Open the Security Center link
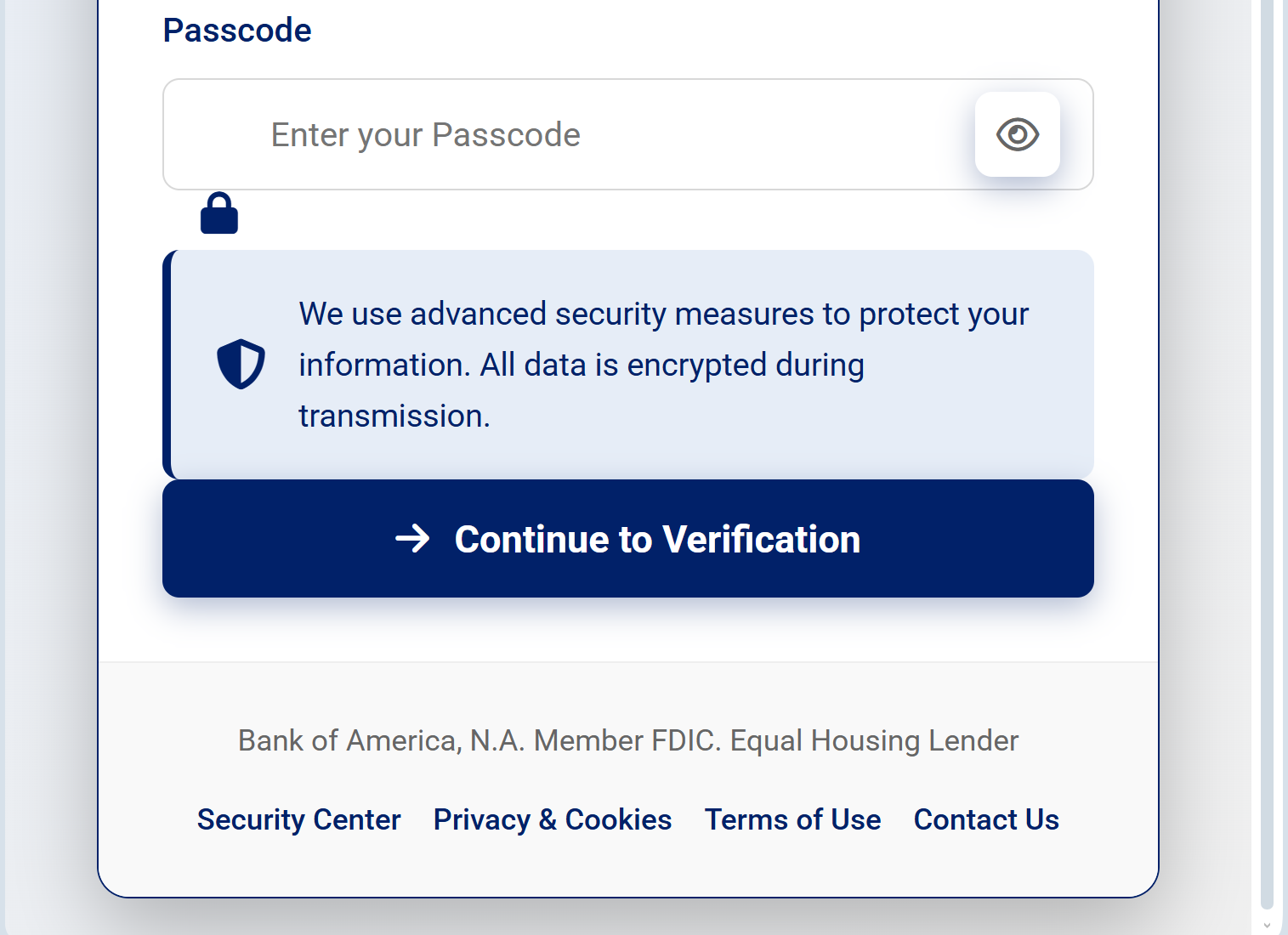Screen dimensions: 1288x935 pyautogui.click(x=298, y=819)
